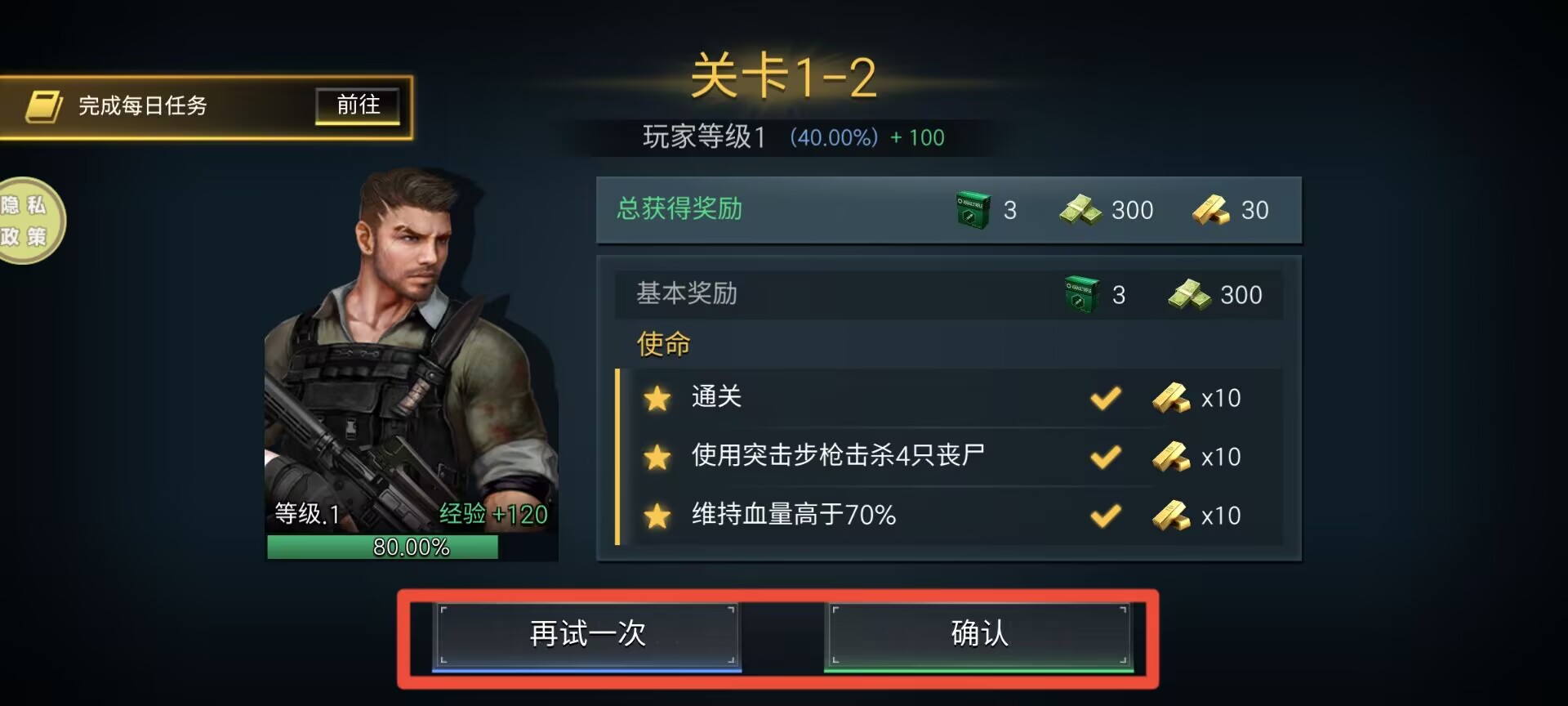The image size is (1568, 706).
Task: Click the gold bars icon in 总获得奖励
Action: 1211,210
